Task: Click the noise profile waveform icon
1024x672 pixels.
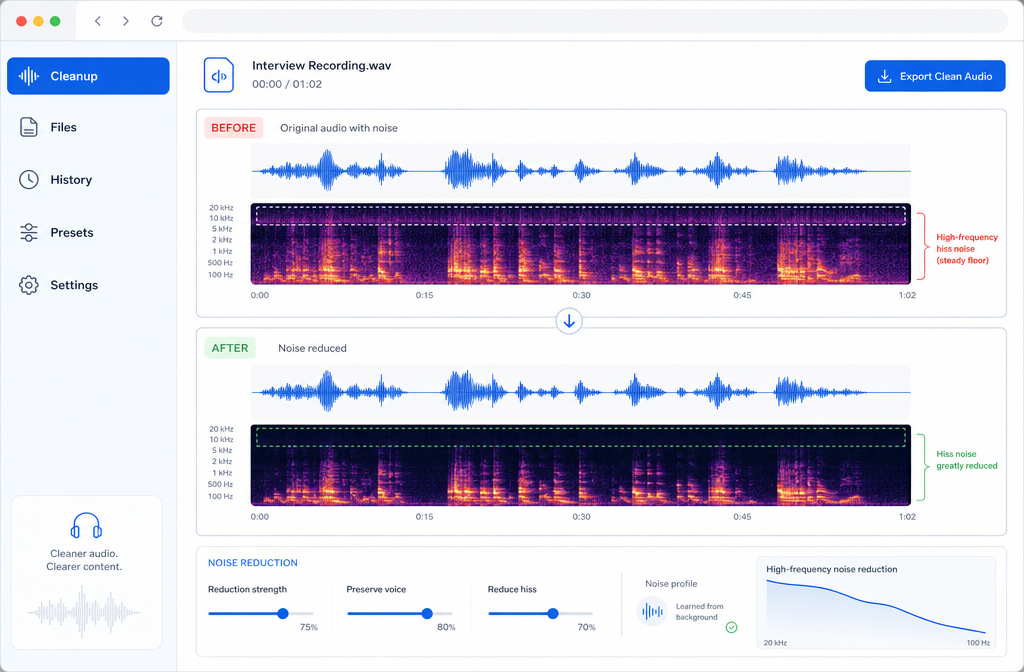Action: click(x=652, y=611)
